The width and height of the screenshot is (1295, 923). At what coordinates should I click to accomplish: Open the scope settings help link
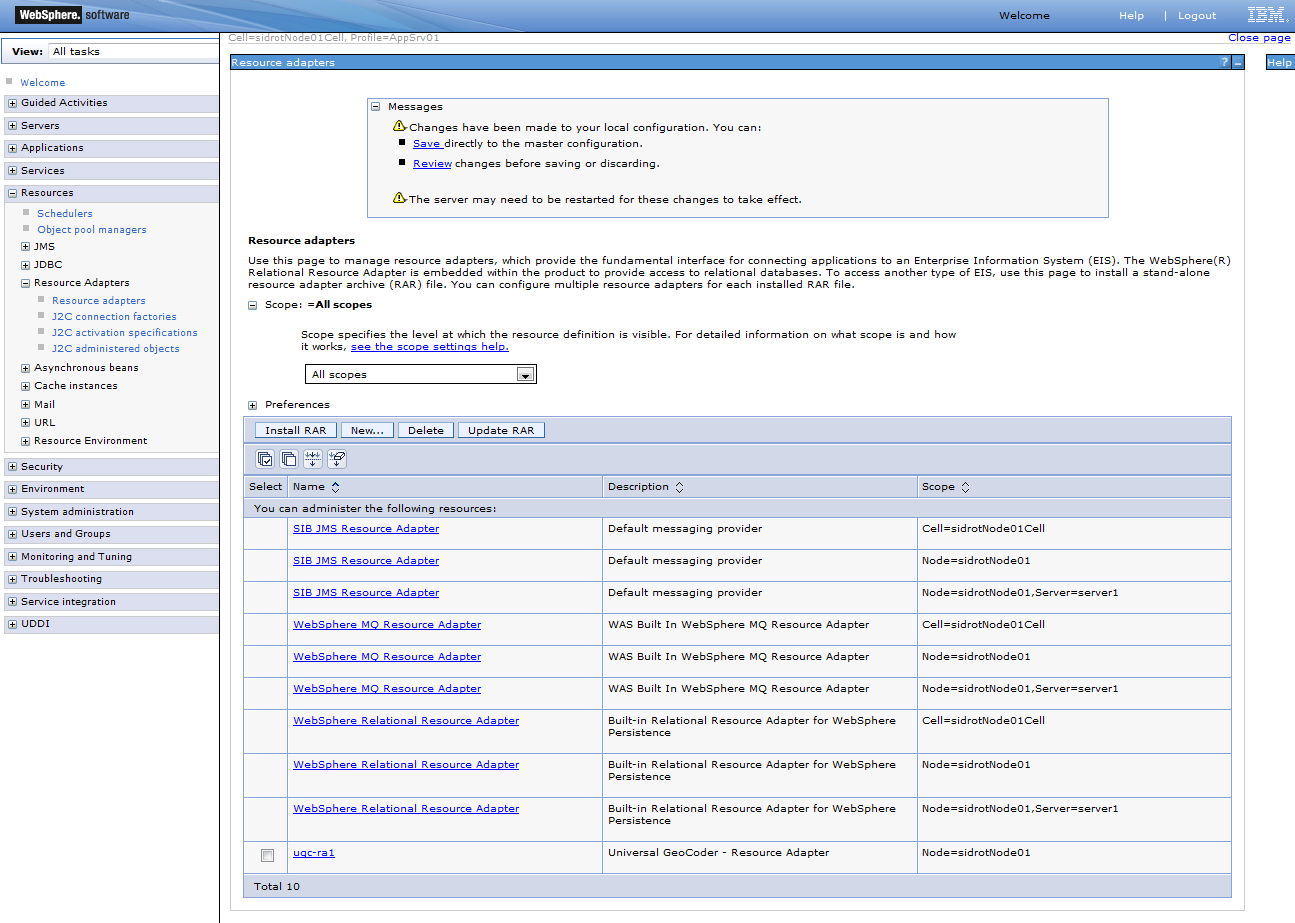click(430, 347)
